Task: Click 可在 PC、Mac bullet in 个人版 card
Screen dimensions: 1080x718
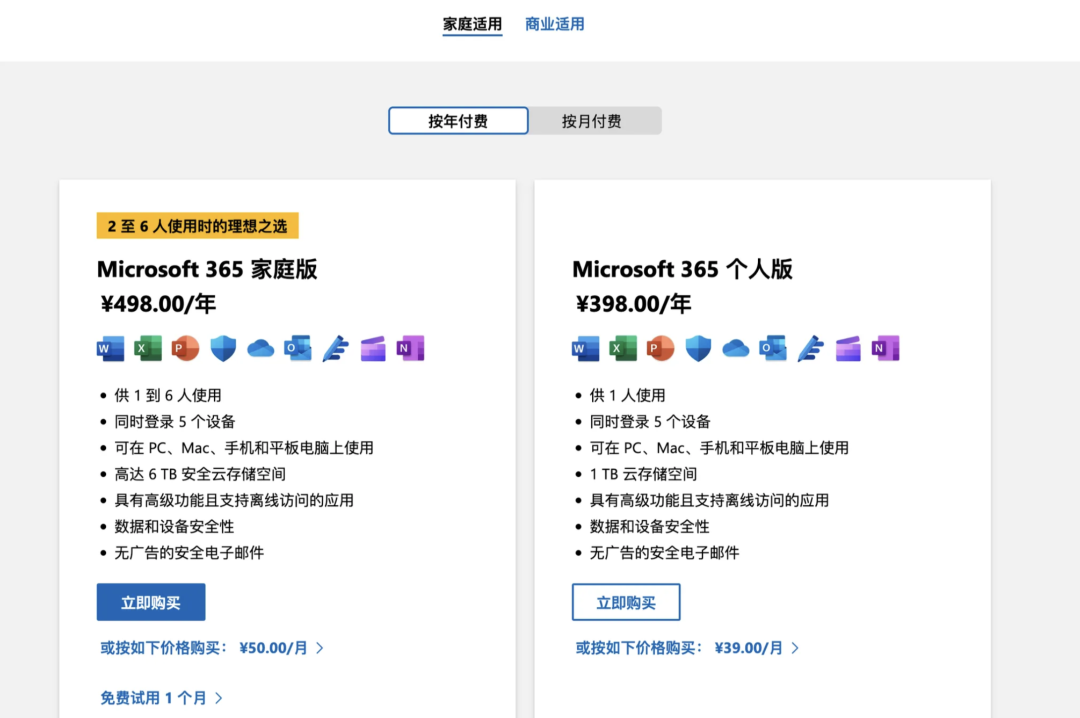Action: pos(719,448)
